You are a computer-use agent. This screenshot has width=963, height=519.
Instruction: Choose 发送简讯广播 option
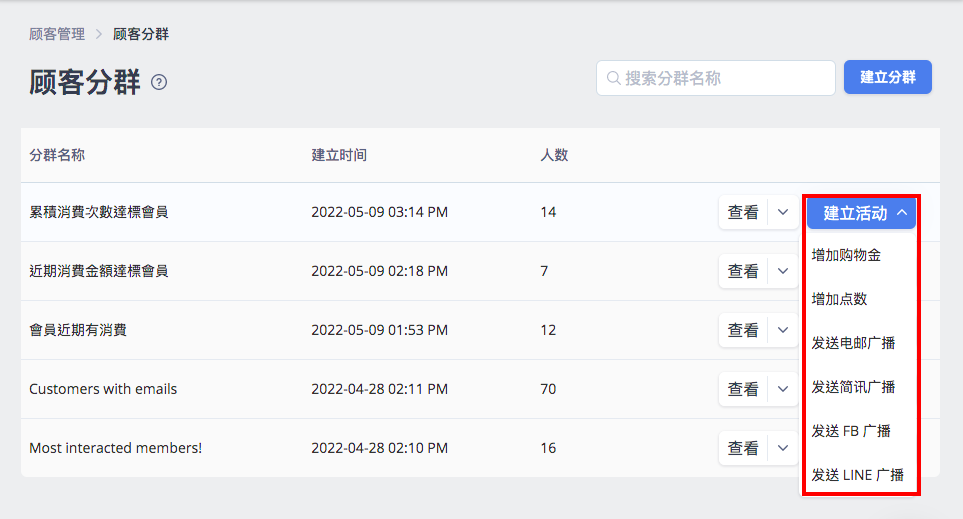click(x=853, y=387)
